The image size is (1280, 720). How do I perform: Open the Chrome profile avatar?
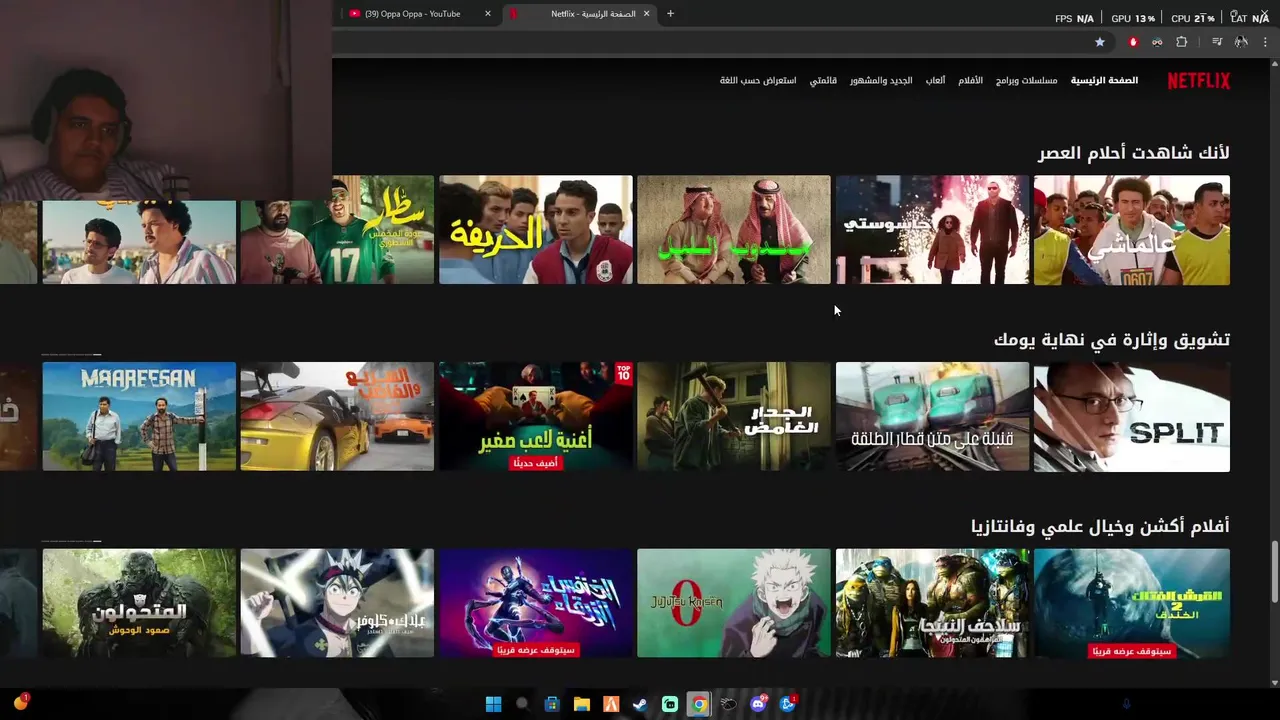pyautogui.click(x=1241, y=42)
